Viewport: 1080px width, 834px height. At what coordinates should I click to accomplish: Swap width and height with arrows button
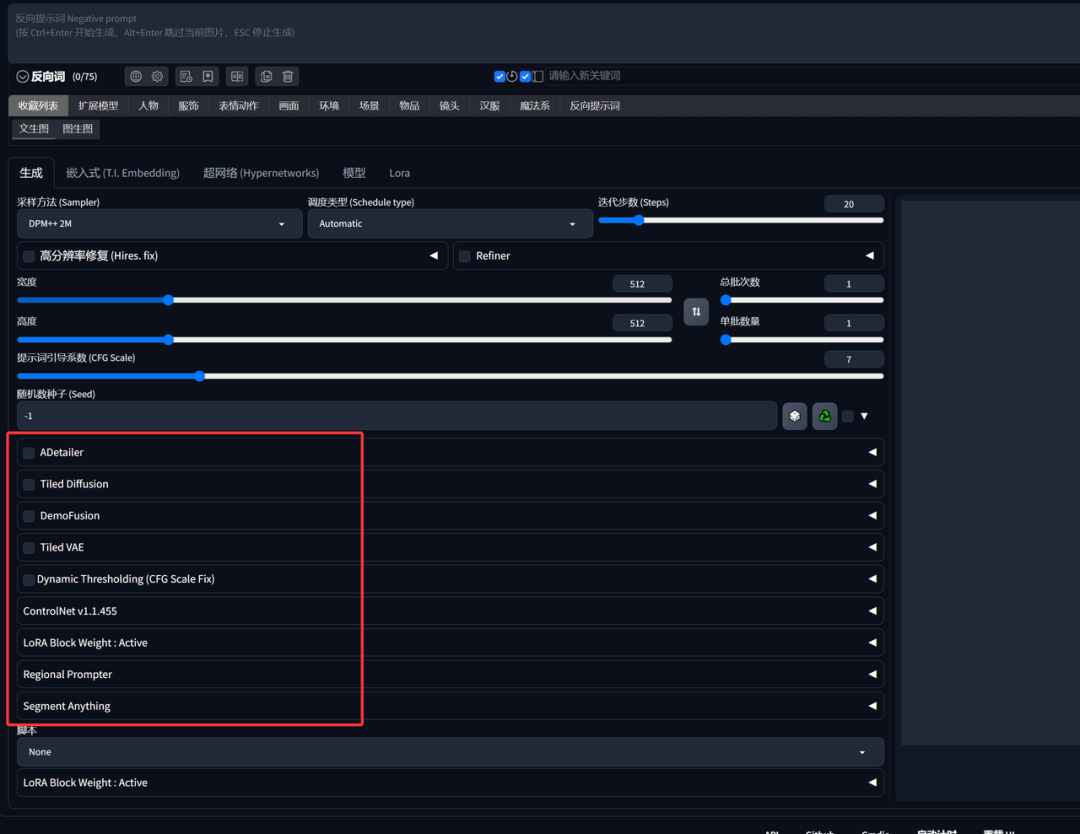[x=696, y=312]
